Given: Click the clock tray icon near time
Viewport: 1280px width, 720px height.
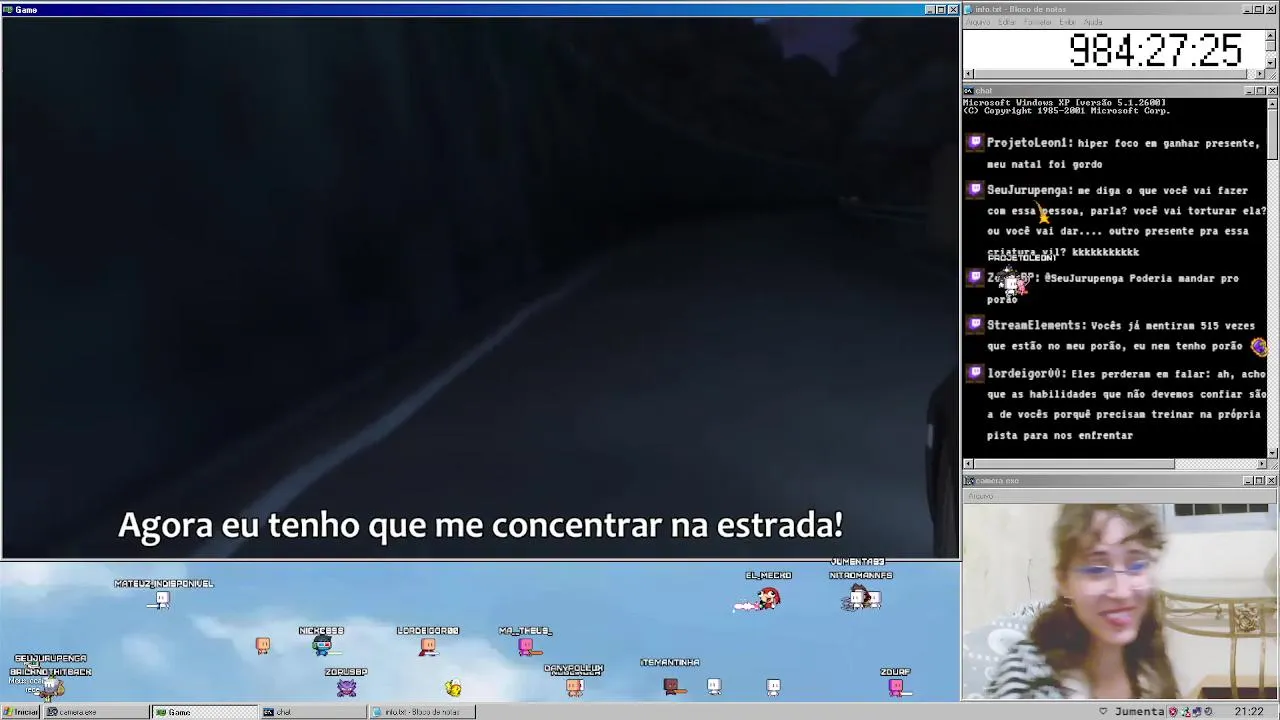Looking at the screenshot, I should click(x=1208, y=712).
